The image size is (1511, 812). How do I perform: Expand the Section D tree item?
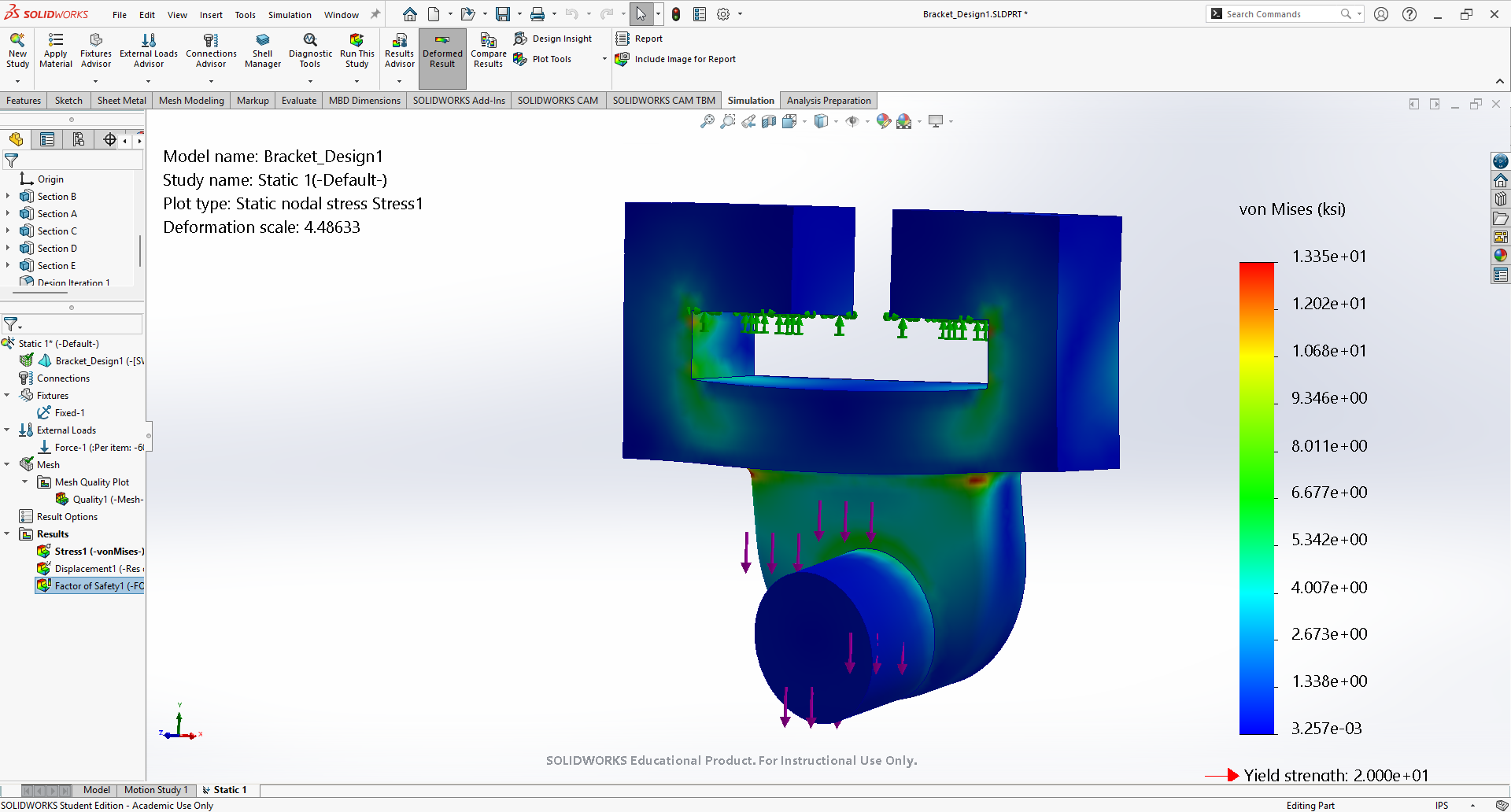8,249
